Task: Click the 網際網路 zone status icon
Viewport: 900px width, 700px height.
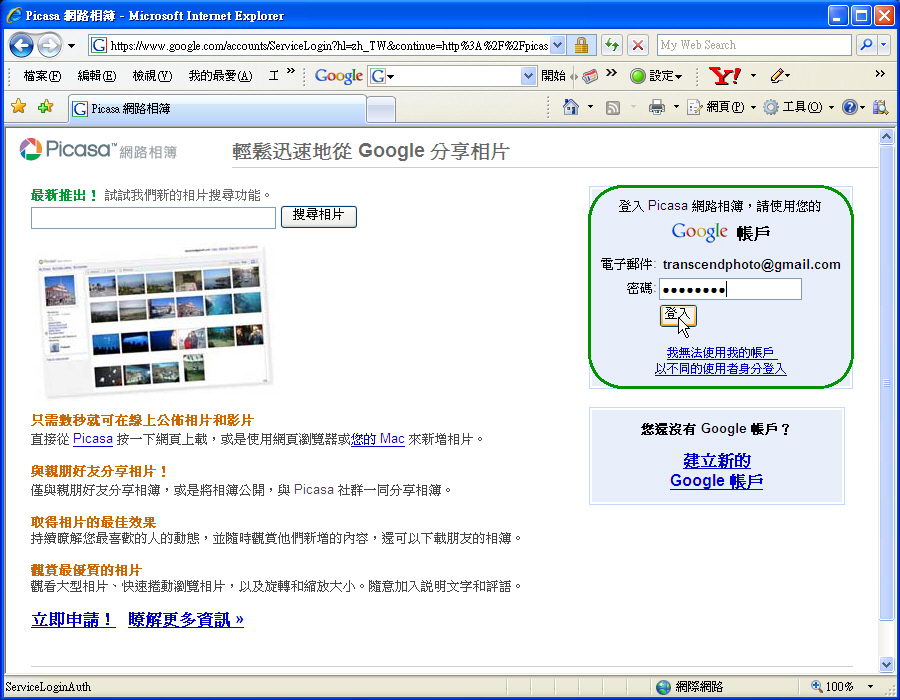Action: pos(664,687)
